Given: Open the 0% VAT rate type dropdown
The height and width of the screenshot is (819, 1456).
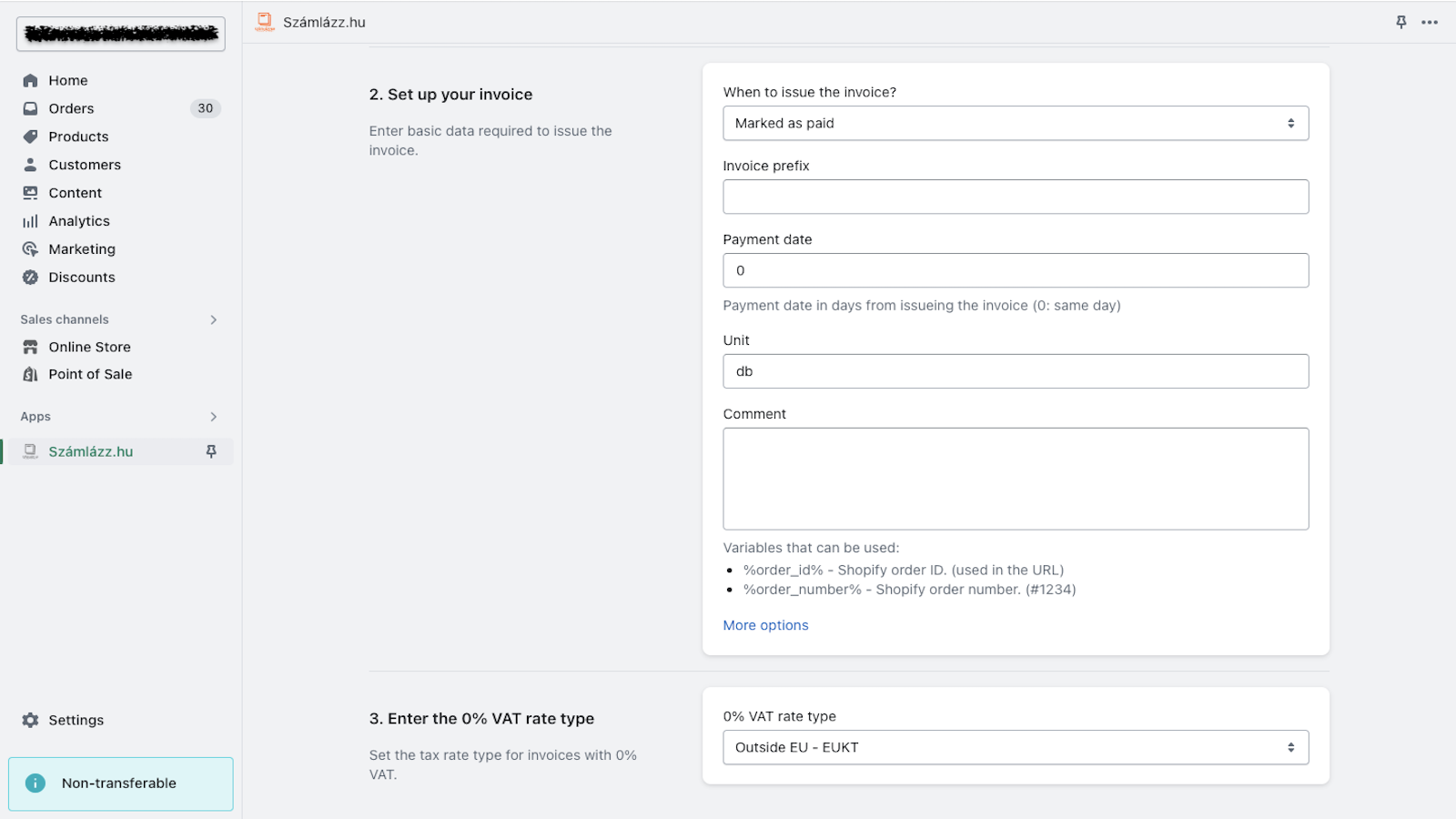Looking at the screenshot, I should click(x=1016, y=748).
